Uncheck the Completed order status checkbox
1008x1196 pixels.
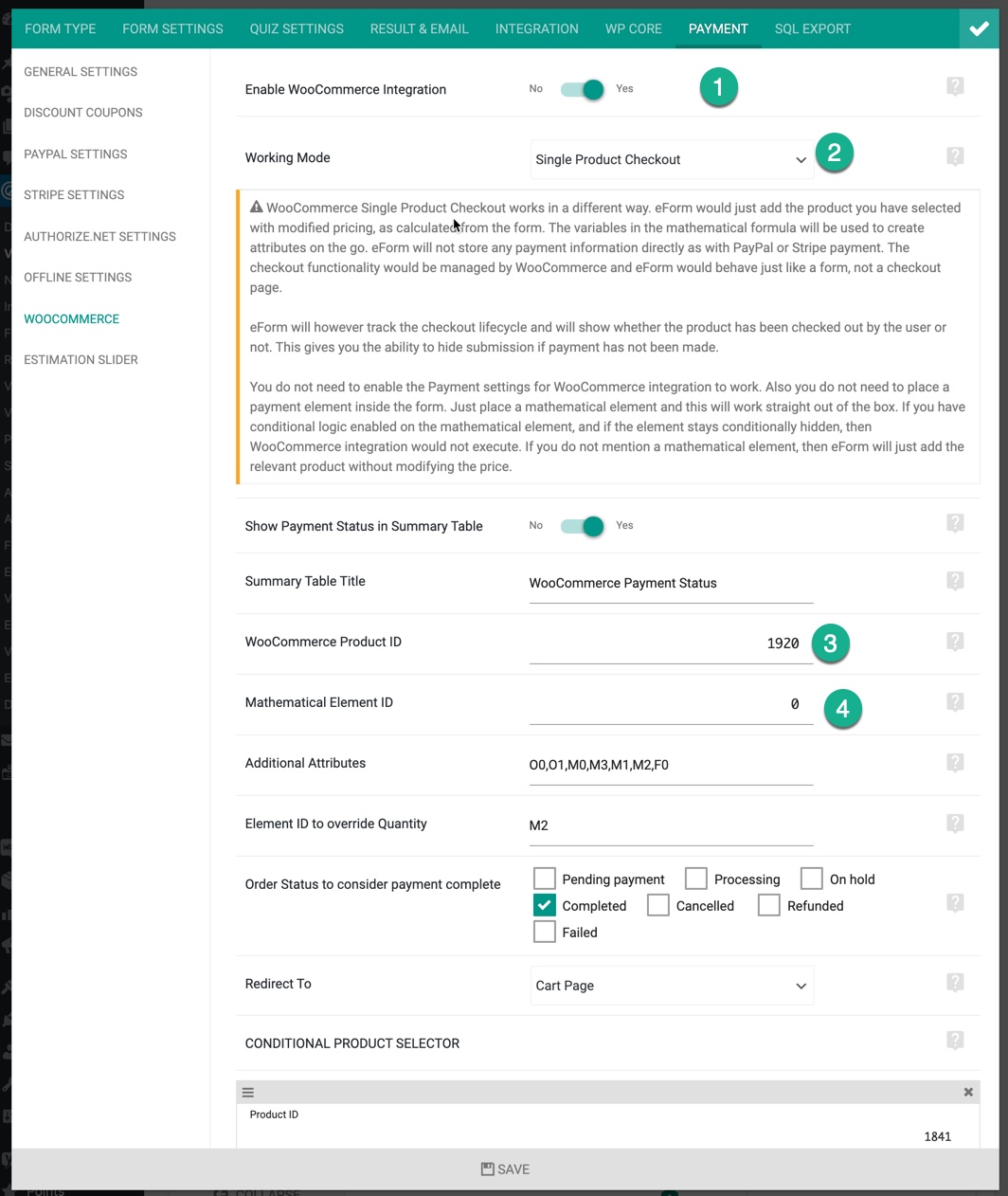pyautogui.click(x=544, y=905)
